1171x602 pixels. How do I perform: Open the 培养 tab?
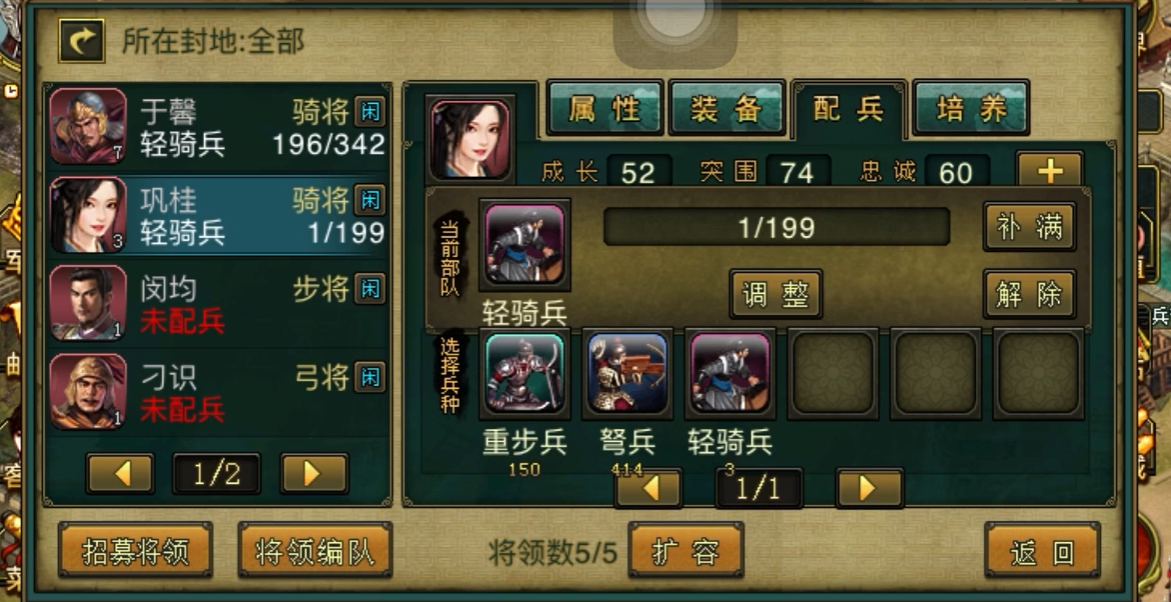(971, 108)
